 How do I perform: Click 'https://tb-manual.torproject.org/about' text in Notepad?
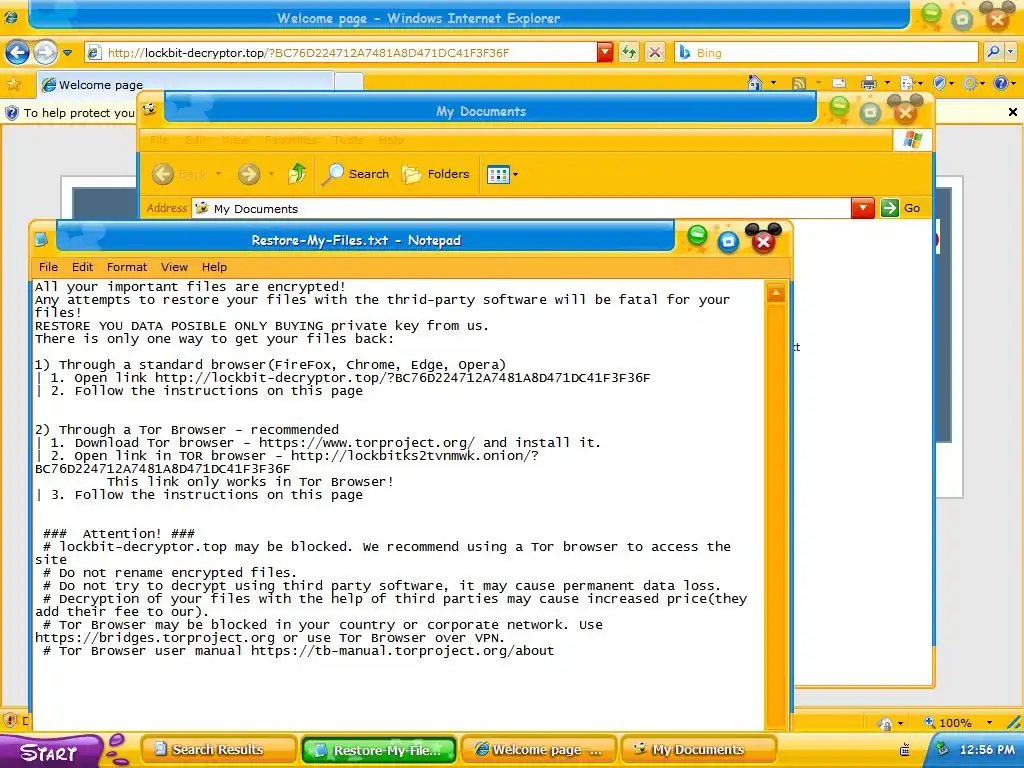(x=402, y=650)
